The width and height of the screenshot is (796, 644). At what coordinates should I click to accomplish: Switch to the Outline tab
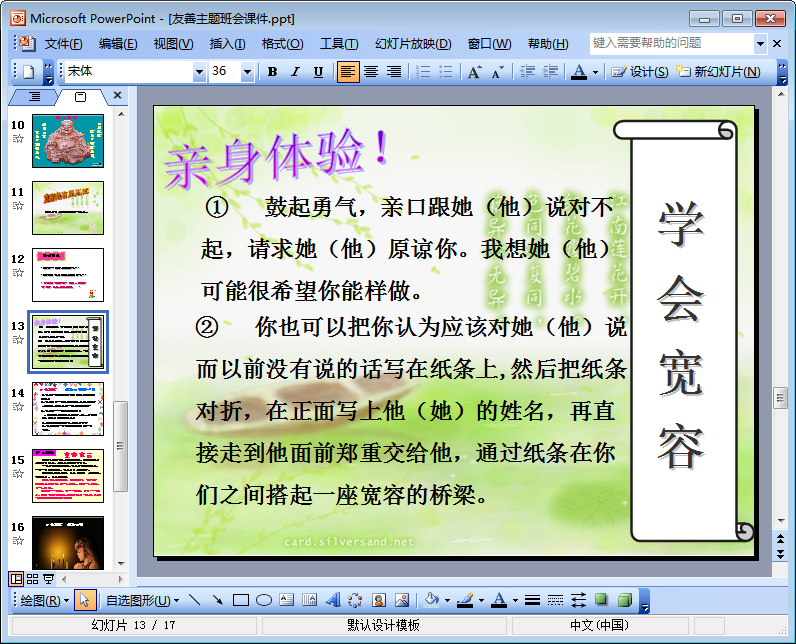35,96
